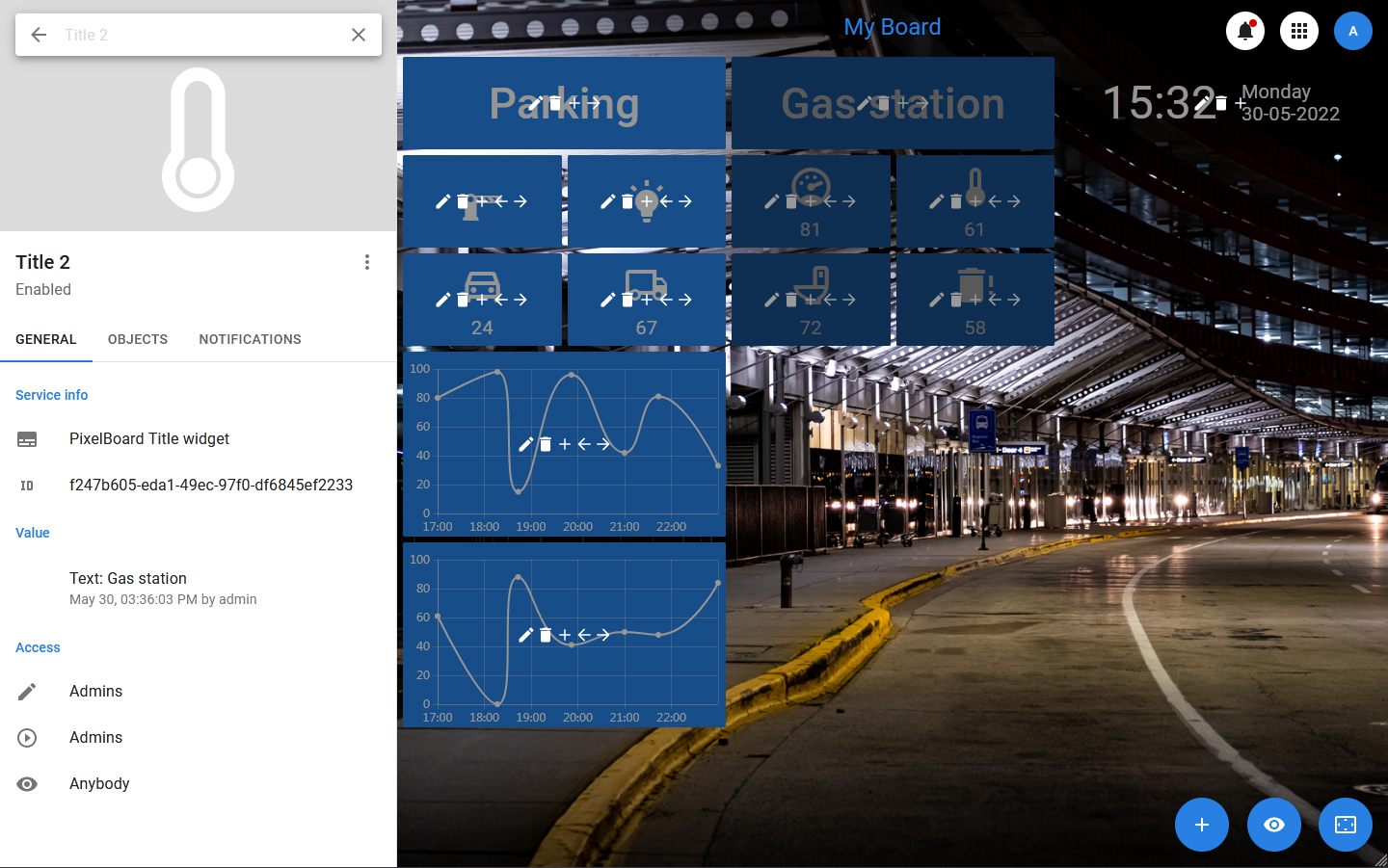Viewport: 1388px width, 868px height.
Task: Delete the Gas station title widget
Action: point(884,103)
